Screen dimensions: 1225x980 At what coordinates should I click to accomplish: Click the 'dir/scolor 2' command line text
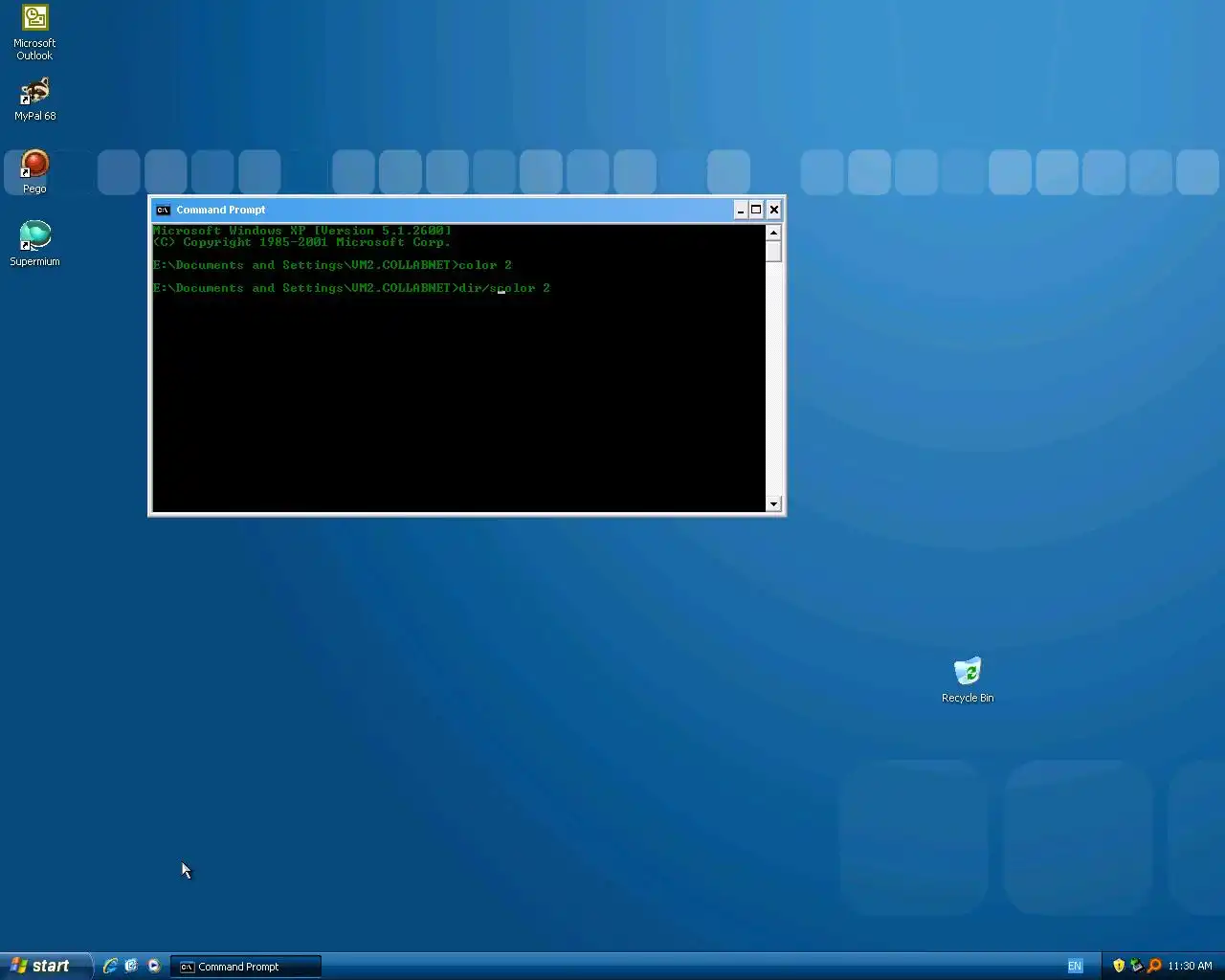[x=504, y=288]
